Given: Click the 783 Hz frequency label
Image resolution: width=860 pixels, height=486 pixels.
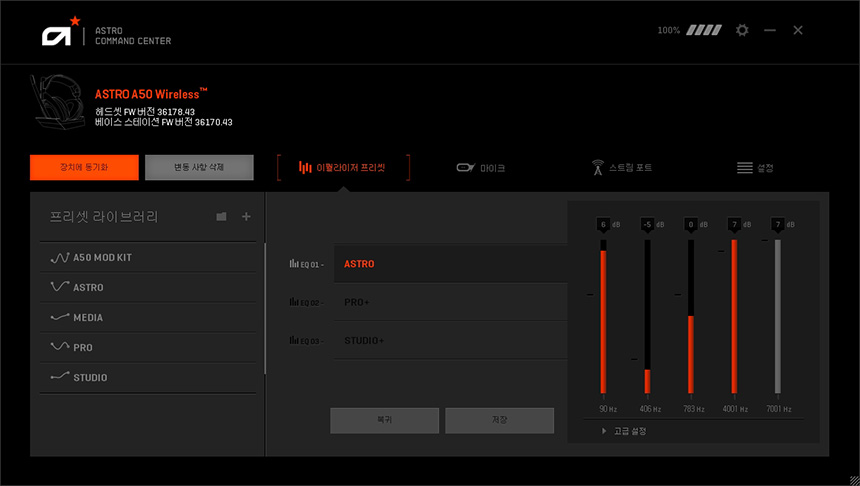Looking at the screenshot, I should click(x=694, y=409).
